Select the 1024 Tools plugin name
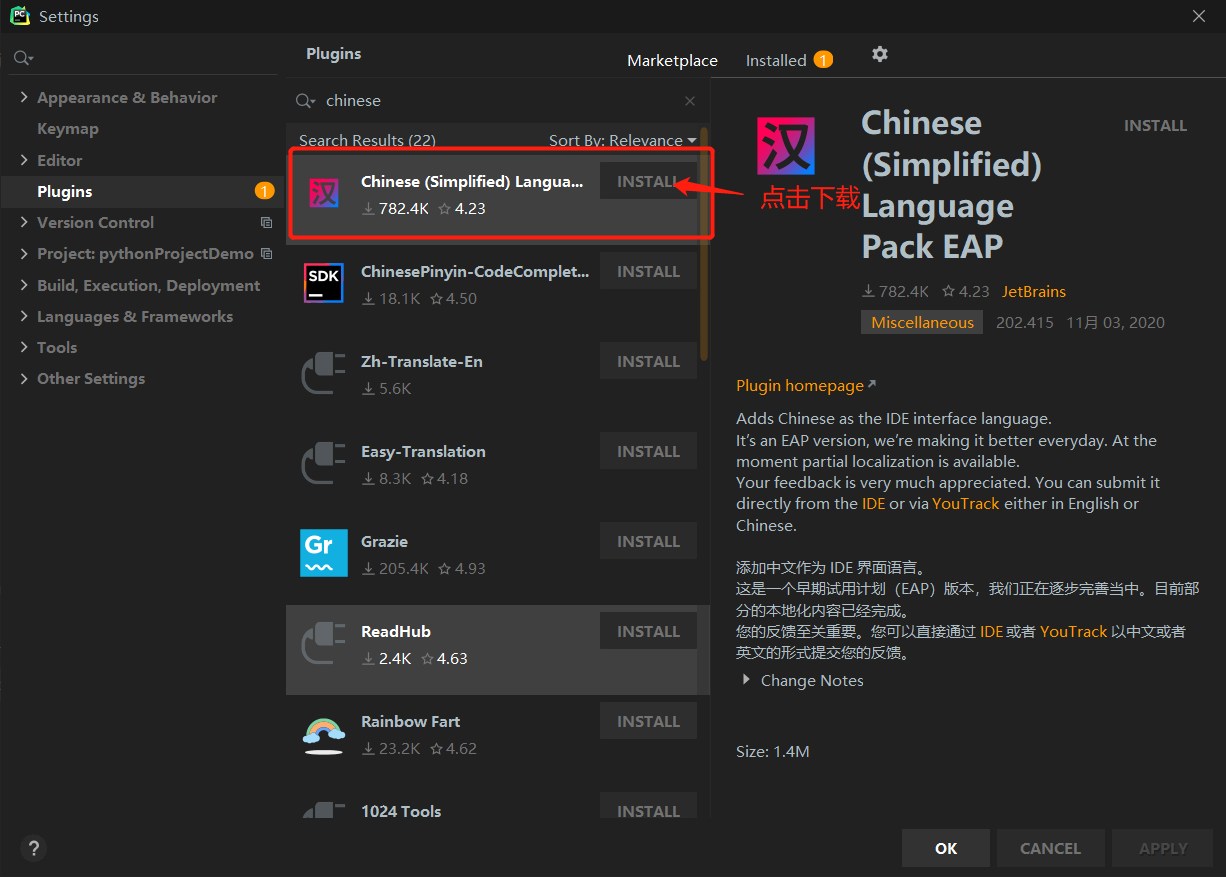The width and height of the screenshot is (1226, 877). (x=401, y=811)
